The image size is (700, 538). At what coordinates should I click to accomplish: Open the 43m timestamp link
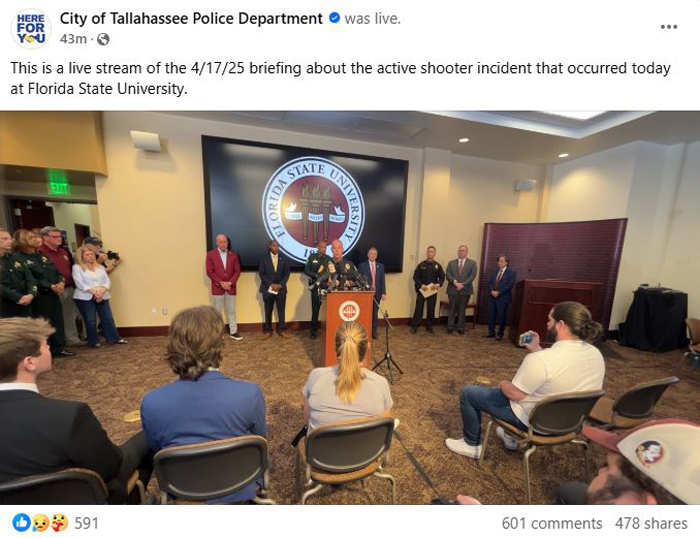[73, 39]
